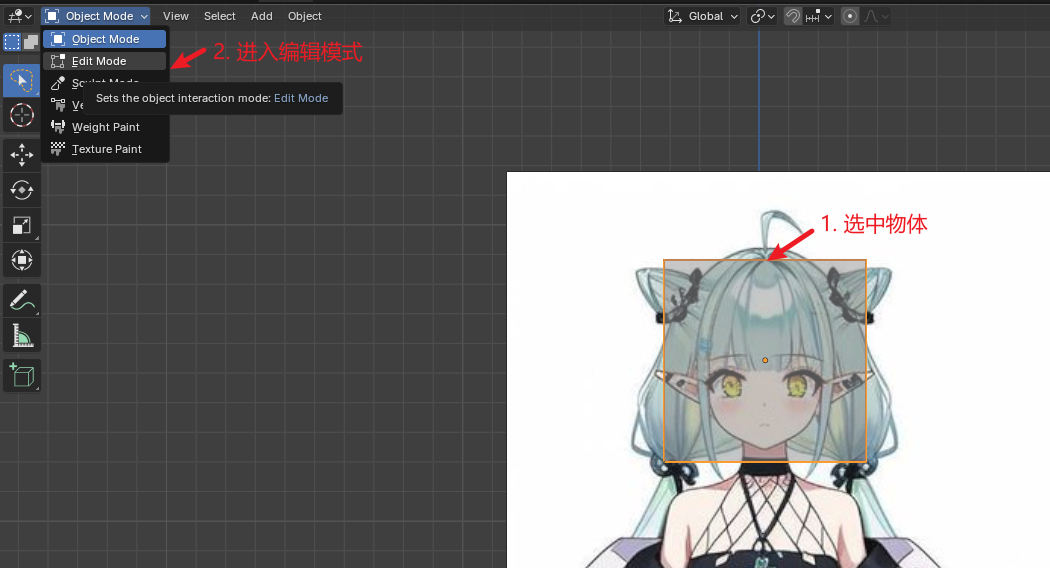Set selection mode to new selection
Screen dimensions: 1050x568
[x=12, y=42]
